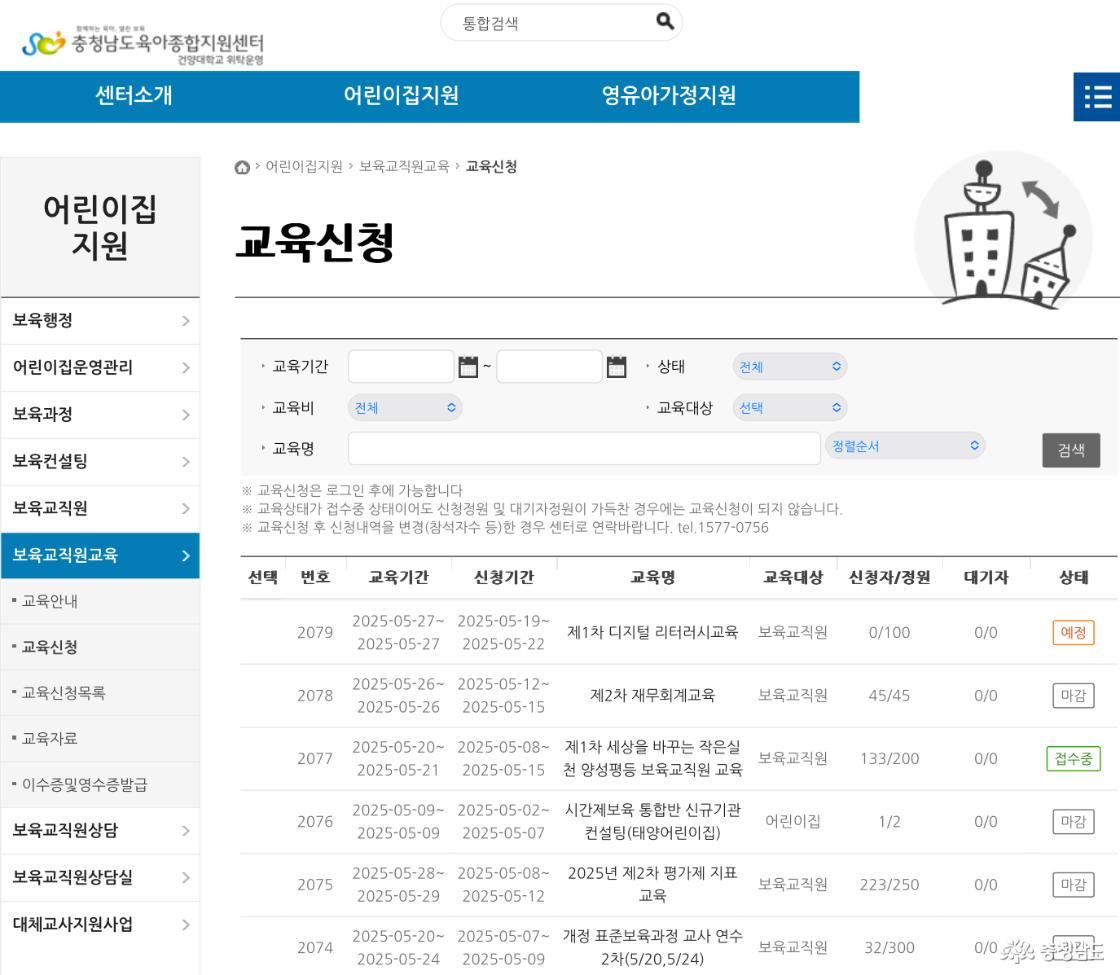The height and width of the screenshot is (975, 1120).
Task: Click 어린이집지원 breadcrumb link
Action: tap(304, 166)
